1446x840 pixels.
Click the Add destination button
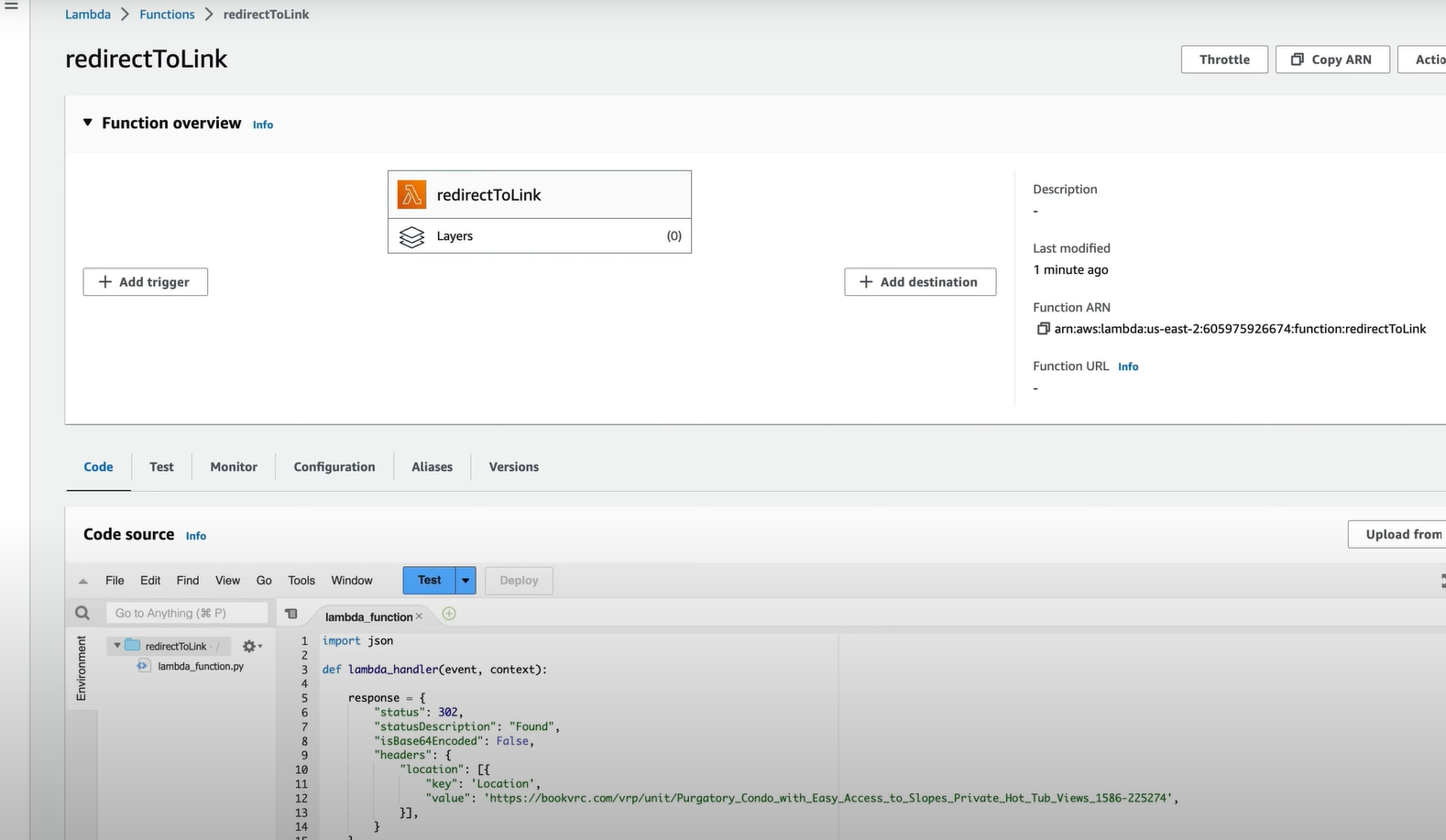tap(919, 282)
